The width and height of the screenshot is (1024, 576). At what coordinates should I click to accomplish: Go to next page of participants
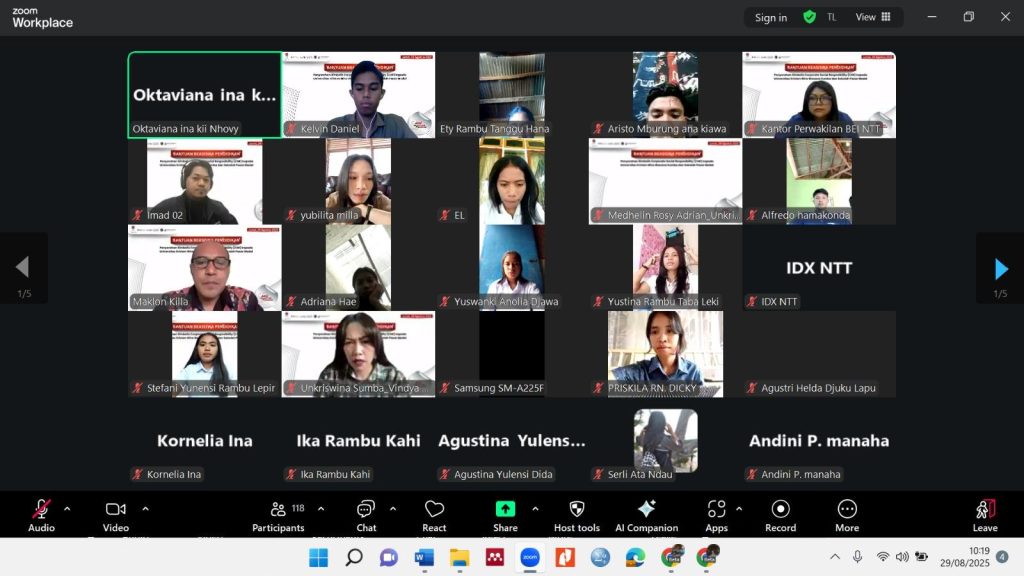point(1000,268)
